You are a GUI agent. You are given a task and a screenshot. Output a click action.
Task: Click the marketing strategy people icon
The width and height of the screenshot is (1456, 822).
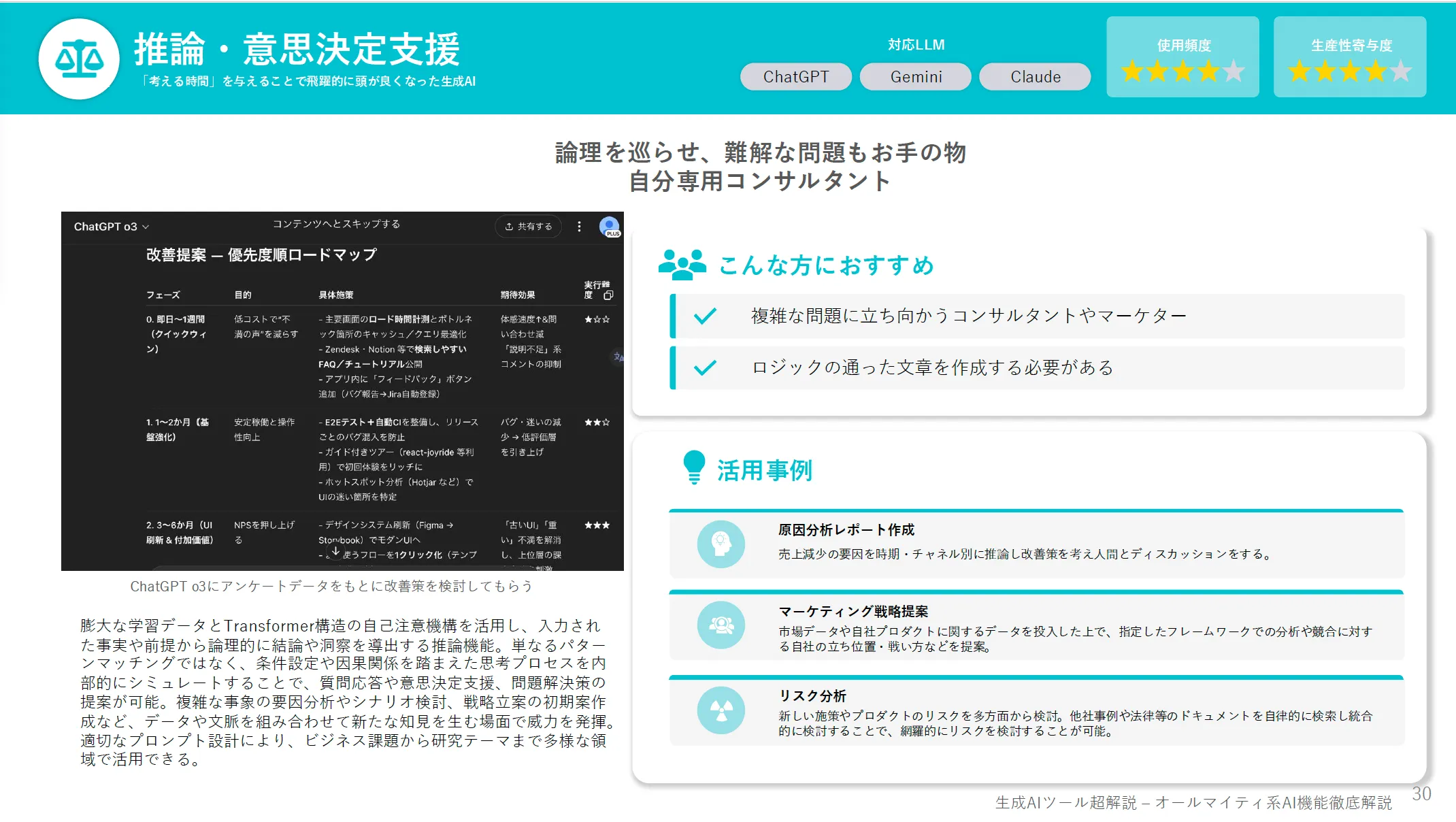pos(721,625)
